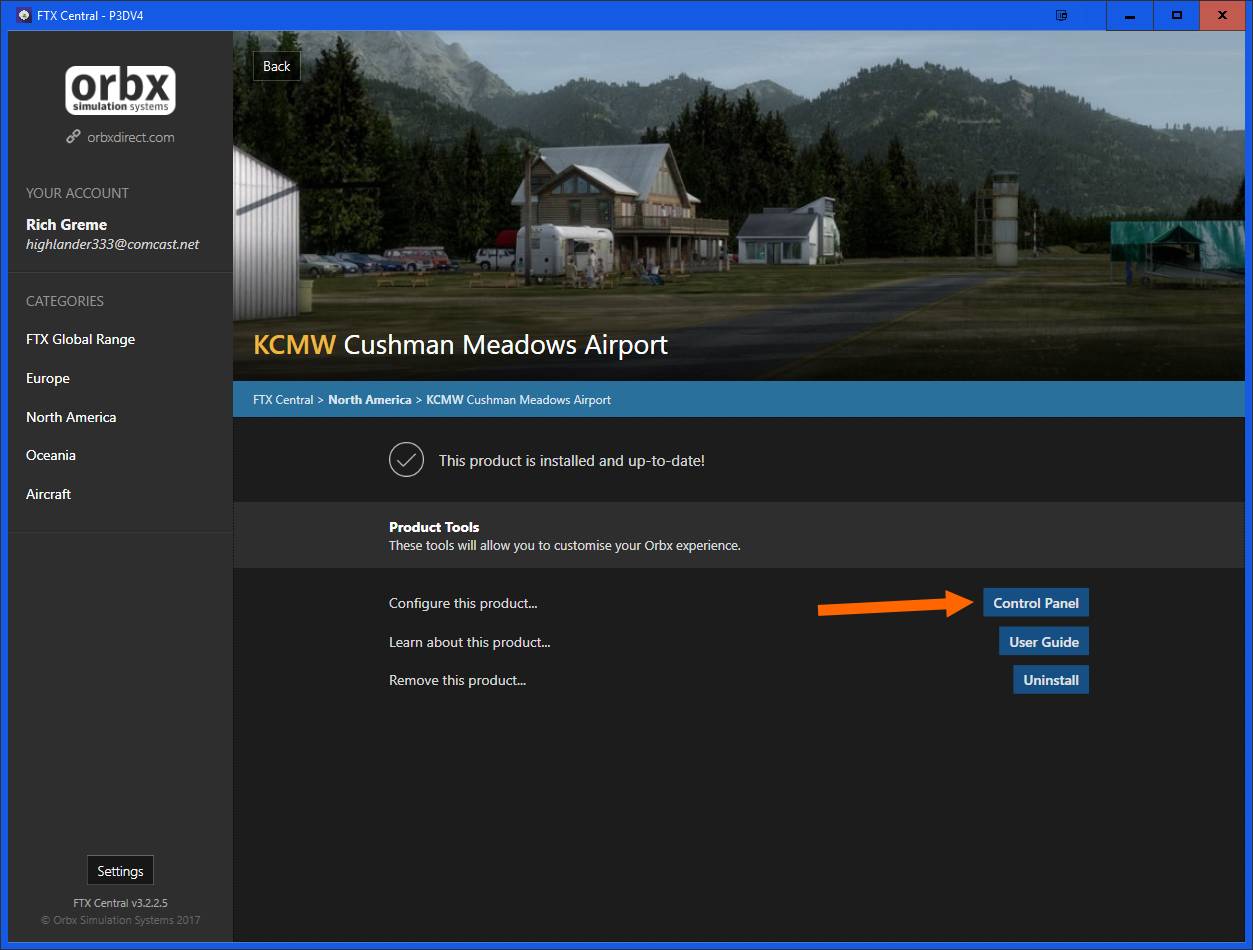The height and width of the screenshot is (950, 1253).
Task: Select the North America category
Action: point(71,417)
